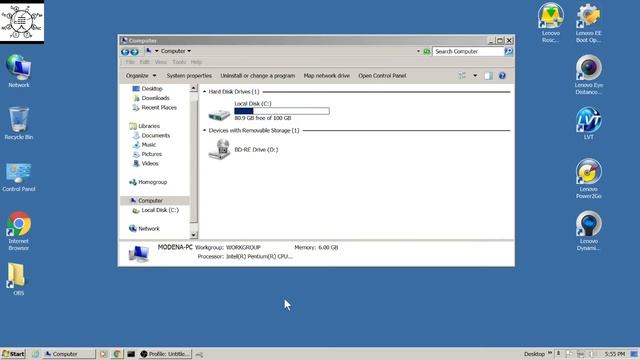Open the Organize dropdown menu
Viewport: 640px width, 360px height.
[141, 76]
